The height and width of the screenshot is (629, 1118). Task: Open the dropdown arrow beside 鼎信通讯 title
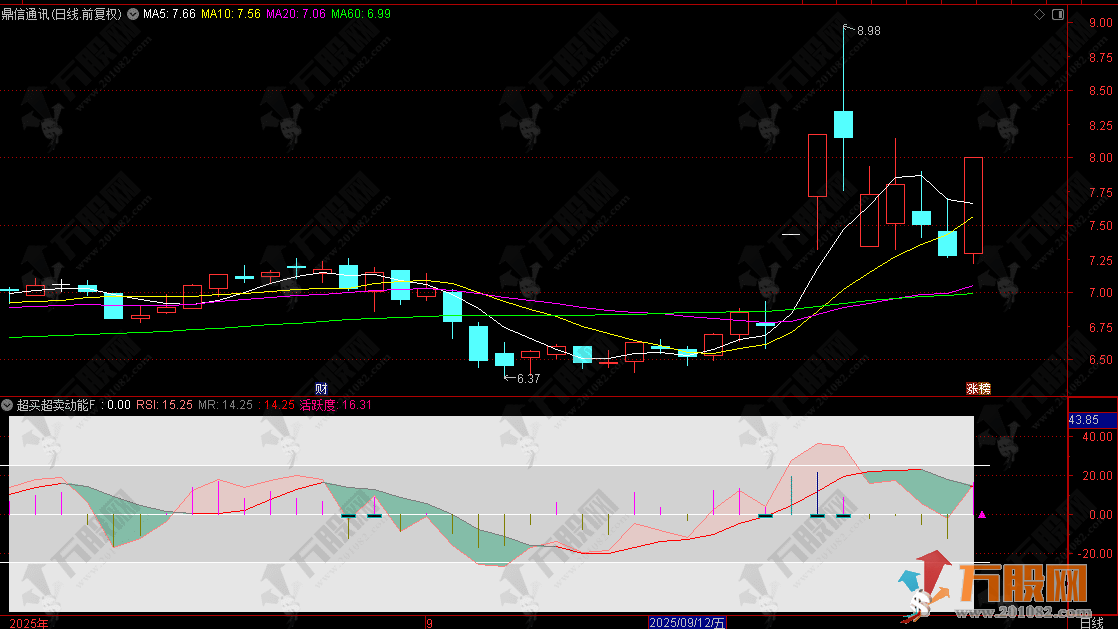pyautogui.click(x=133, y=15)
